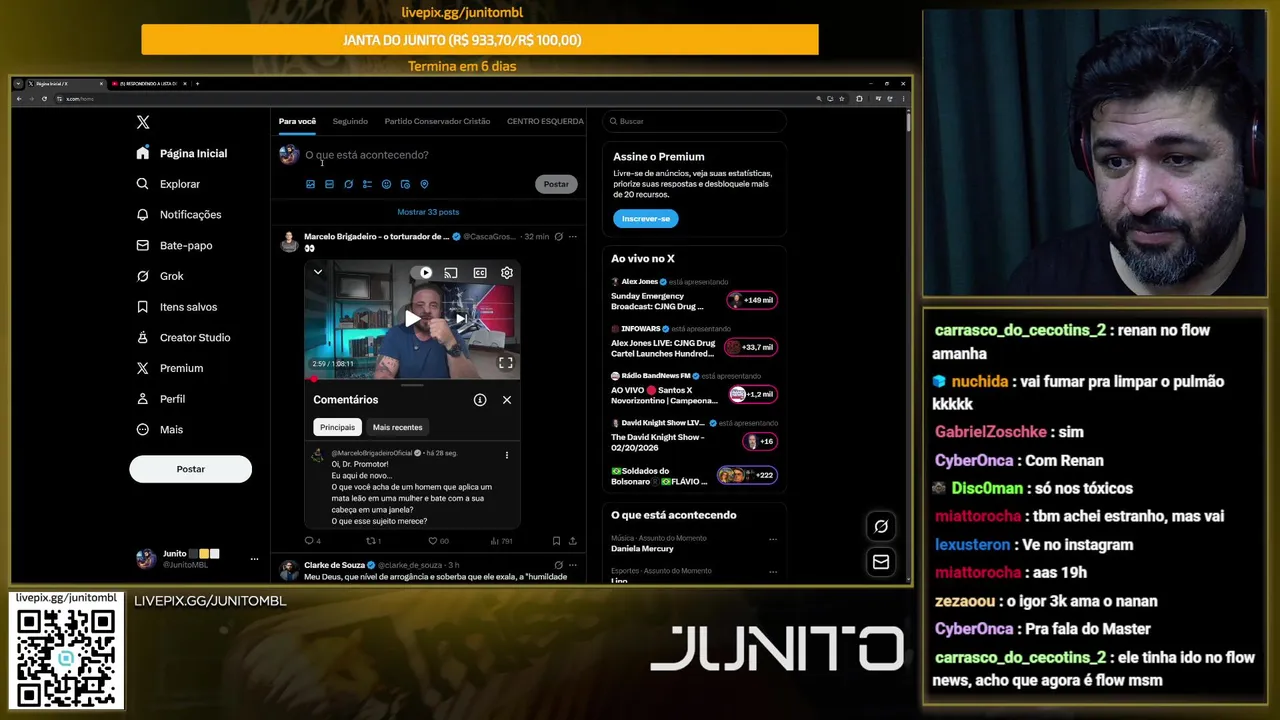Open Comentários info icon
1280x720 pixels.
coord(480,399)
